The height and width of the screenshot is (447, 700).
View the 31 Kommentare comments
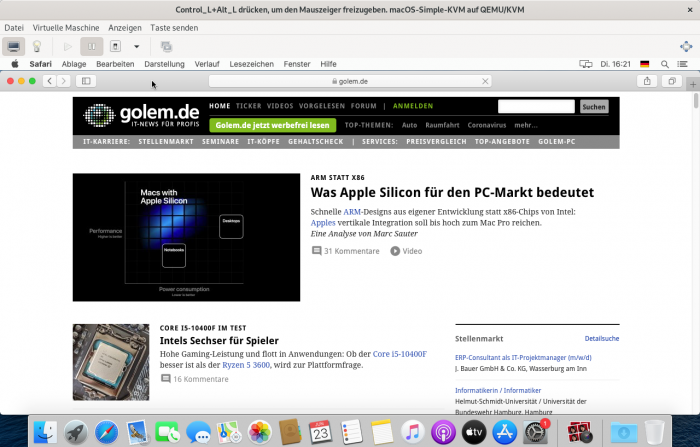point(346,251)
